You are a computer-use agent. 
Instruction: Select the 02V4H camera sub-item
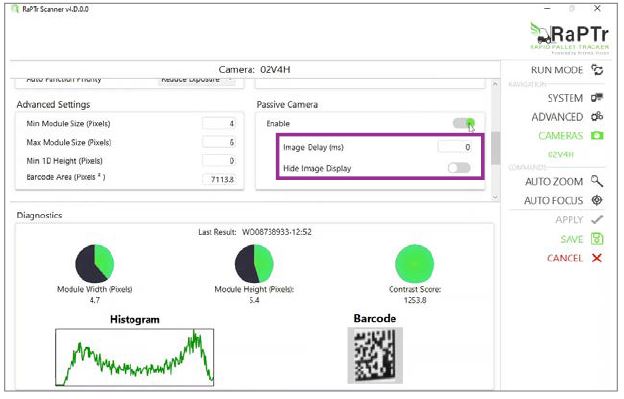pos(560,154)
